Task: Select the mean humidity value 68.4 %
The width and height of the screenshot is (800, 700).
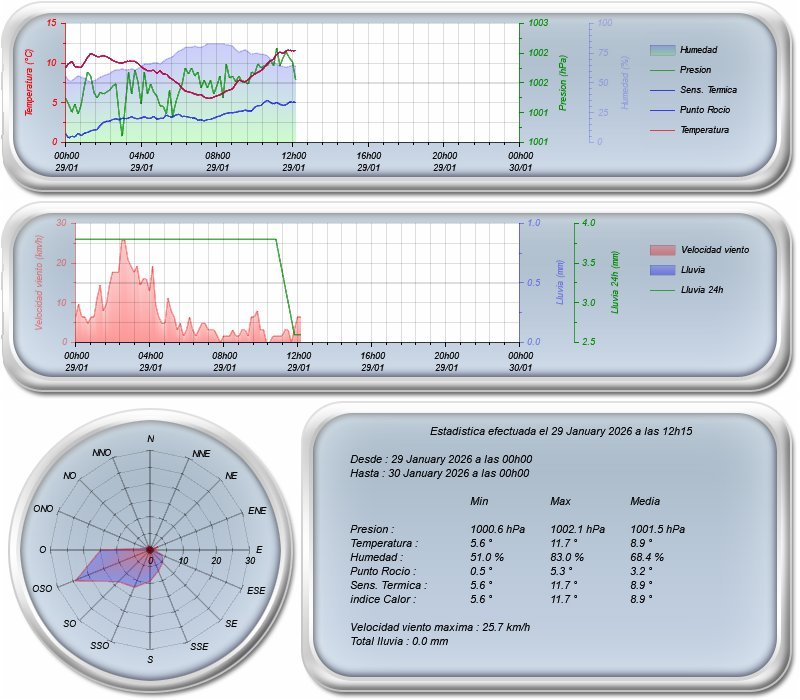Action: click(647, 557)
